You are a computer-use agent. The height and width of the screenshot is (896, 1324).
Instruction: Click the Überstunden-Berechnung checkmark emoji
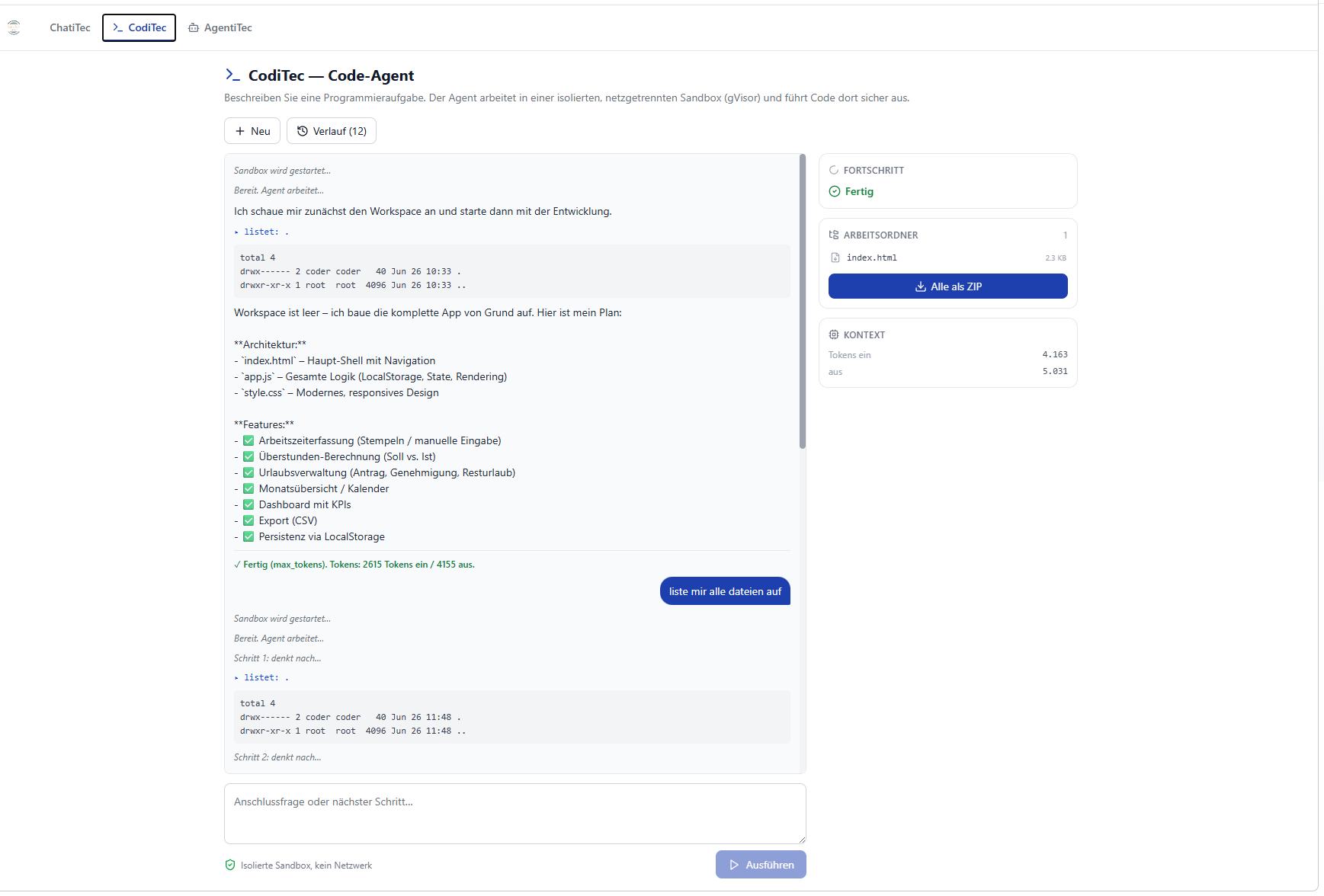pyautogui.click(x=248, y=456)
